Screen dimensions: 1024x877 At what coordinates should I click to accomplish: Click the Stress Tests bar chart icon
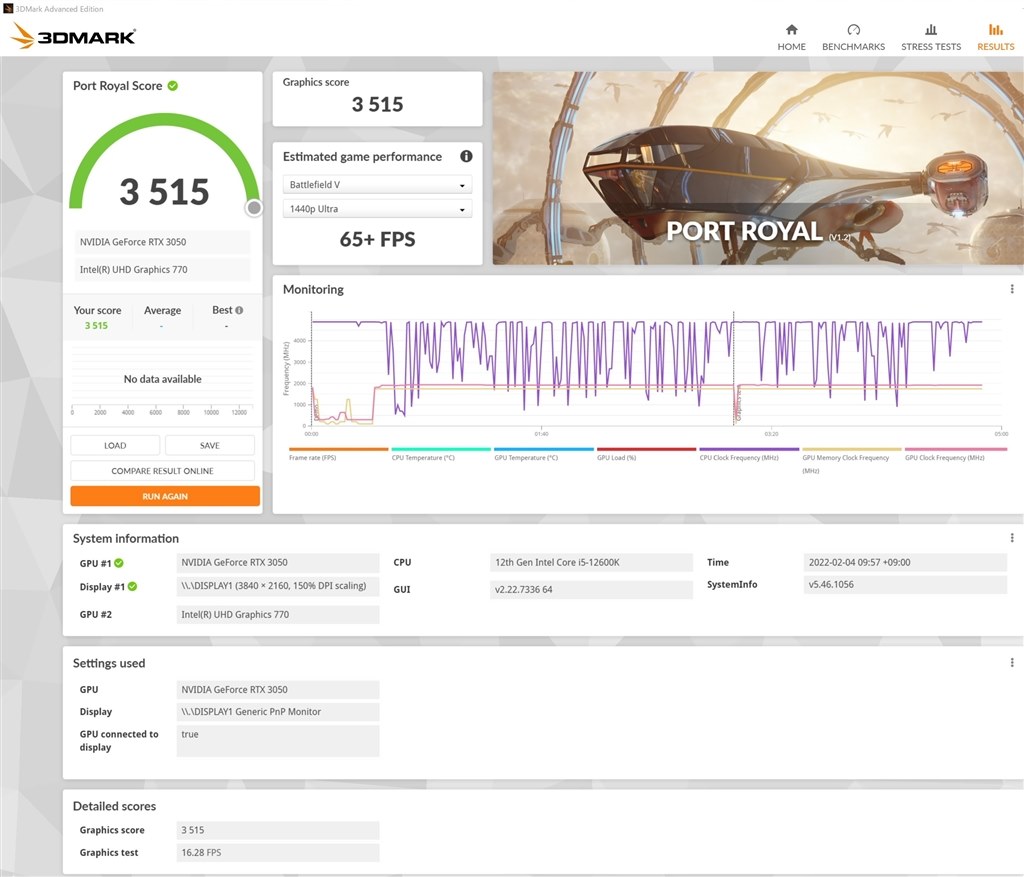pyautogui.click(x=931, y=29)
